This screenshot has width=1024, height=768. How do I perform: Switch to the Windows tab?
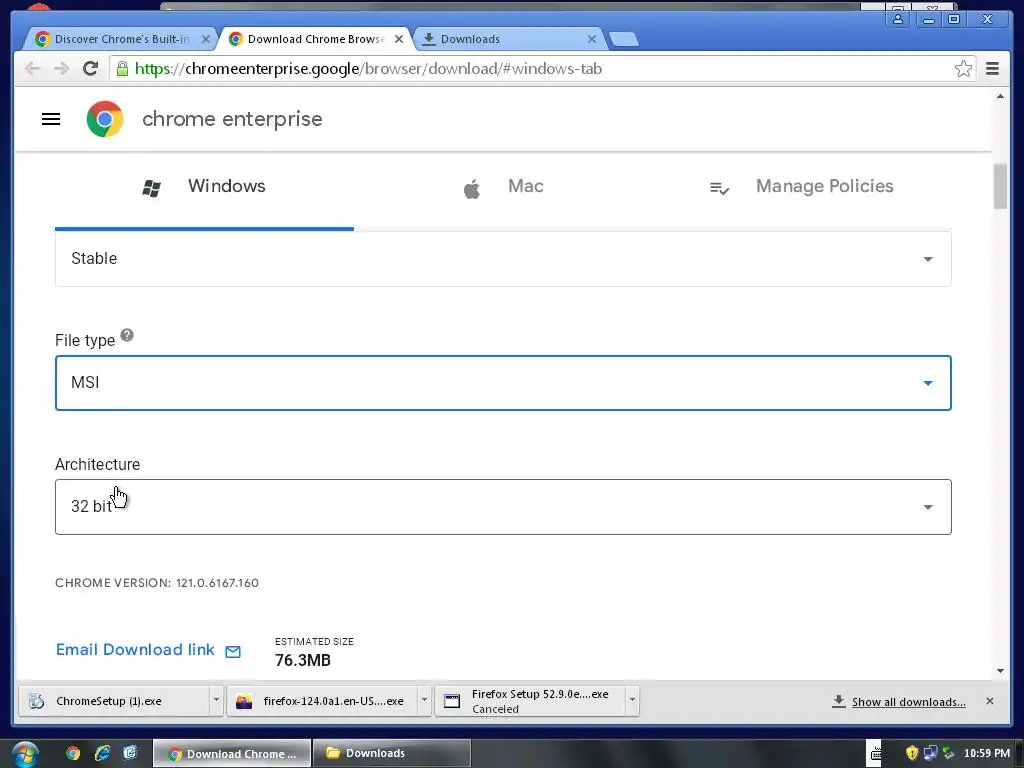[x=204, y=187]
